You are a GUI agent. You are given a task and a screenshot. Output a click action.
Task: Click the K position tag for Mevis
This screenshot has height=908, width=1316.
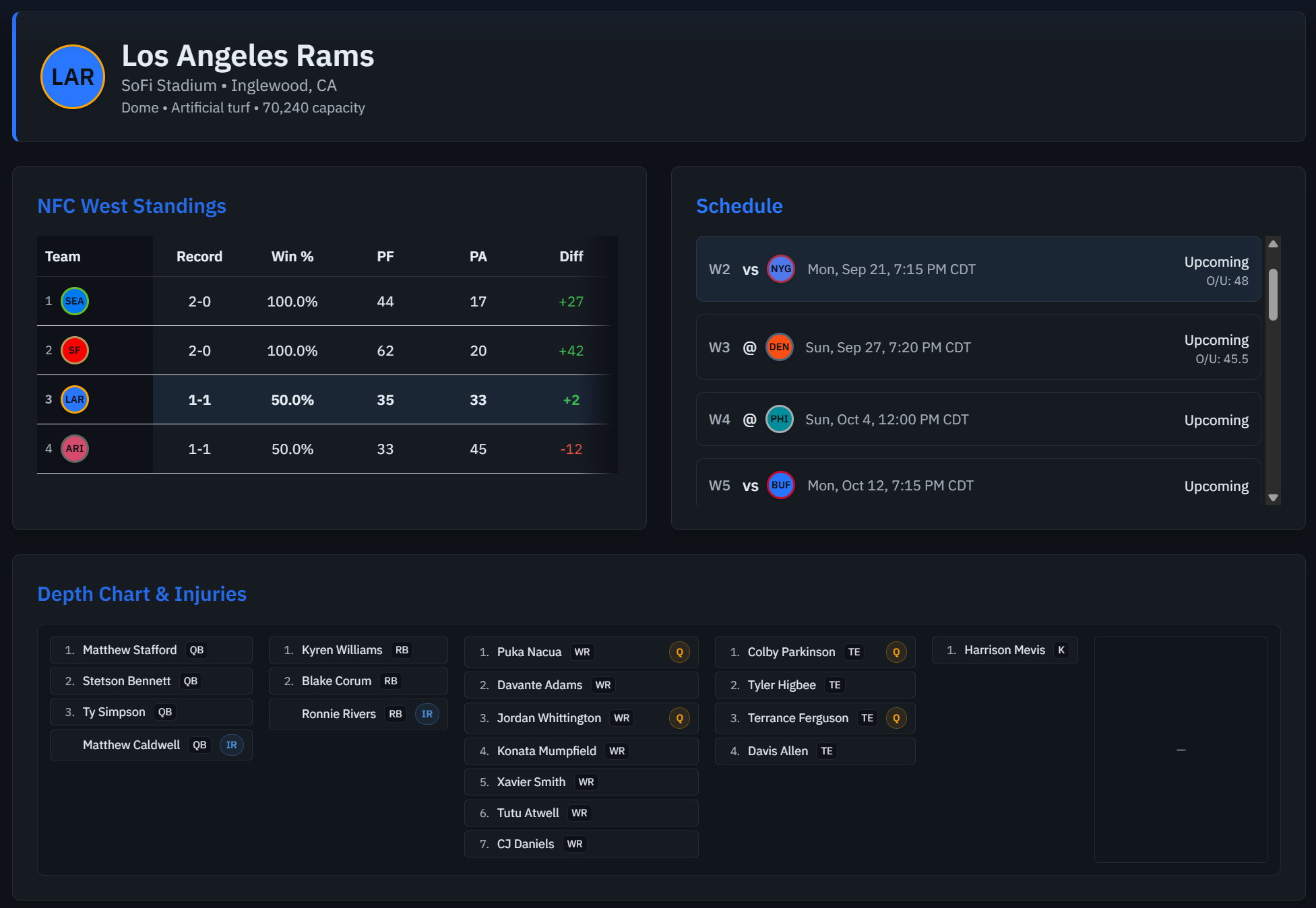point(1061,650)
